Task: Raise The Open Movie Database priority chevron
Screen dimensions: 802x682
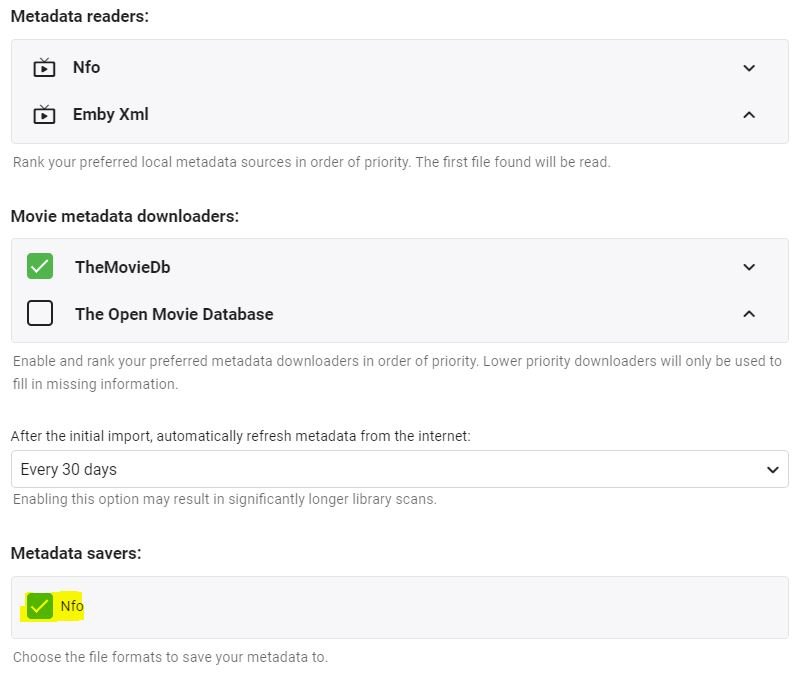Action: coord(749,314)
